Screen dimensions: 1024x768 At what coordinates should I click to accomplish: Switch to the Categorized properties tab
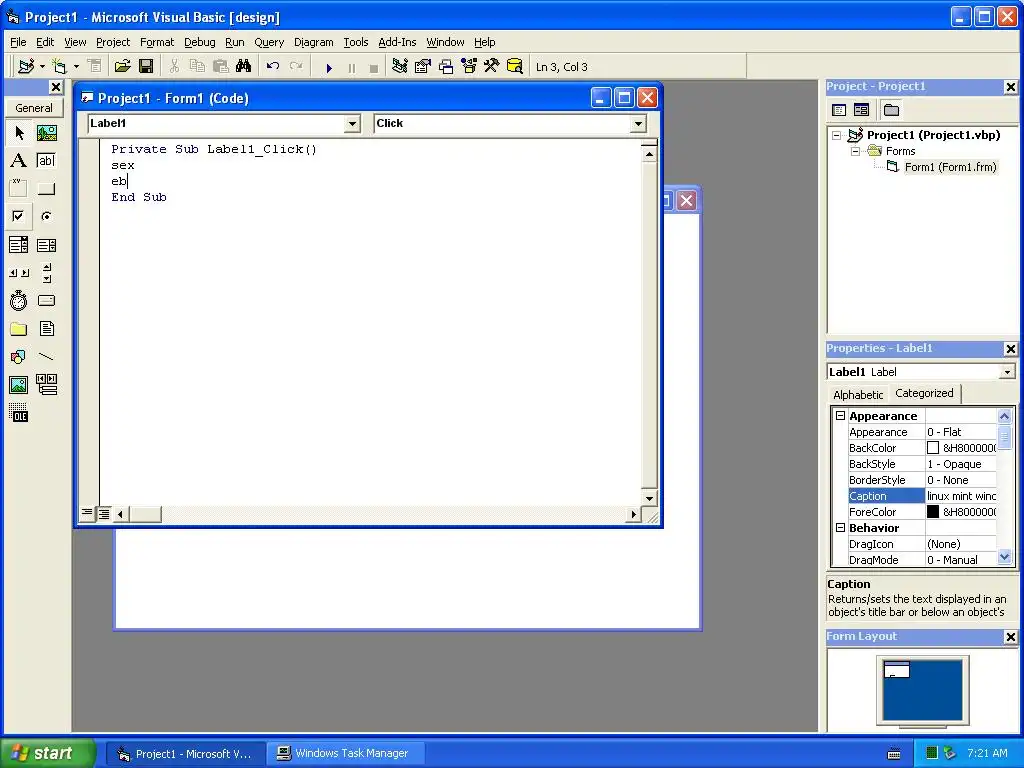[924, 393]
